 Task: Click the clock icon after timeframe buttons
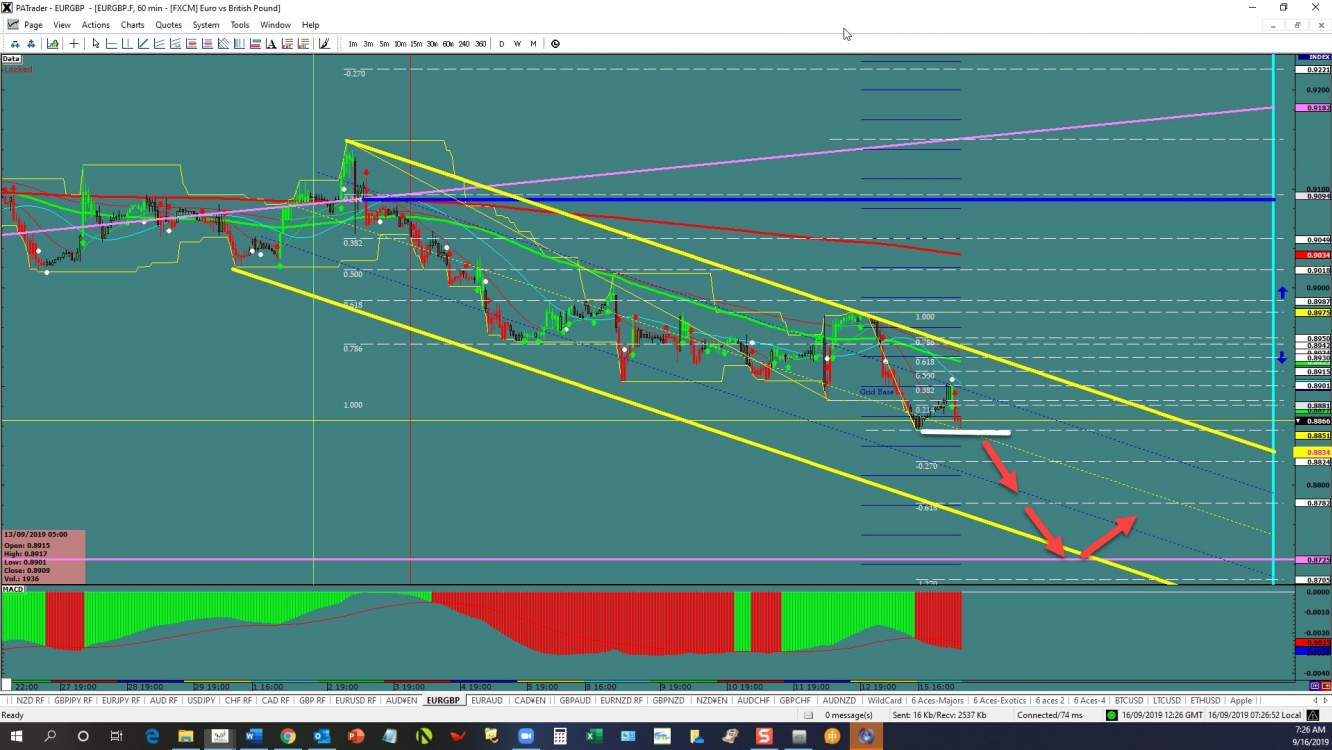coord(555,43)
